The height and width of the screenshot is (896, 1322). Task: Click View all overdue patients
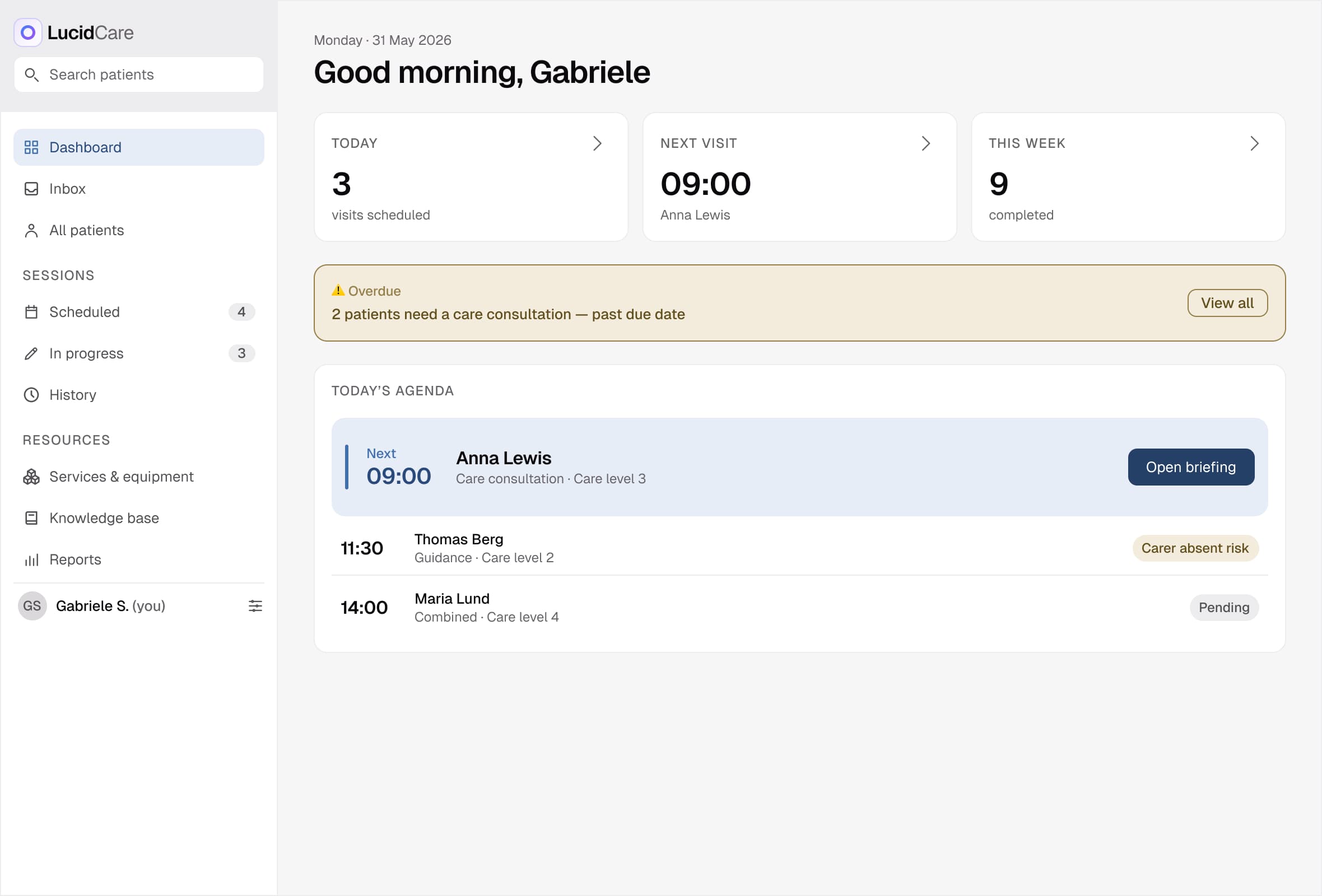coord(1227,303)
